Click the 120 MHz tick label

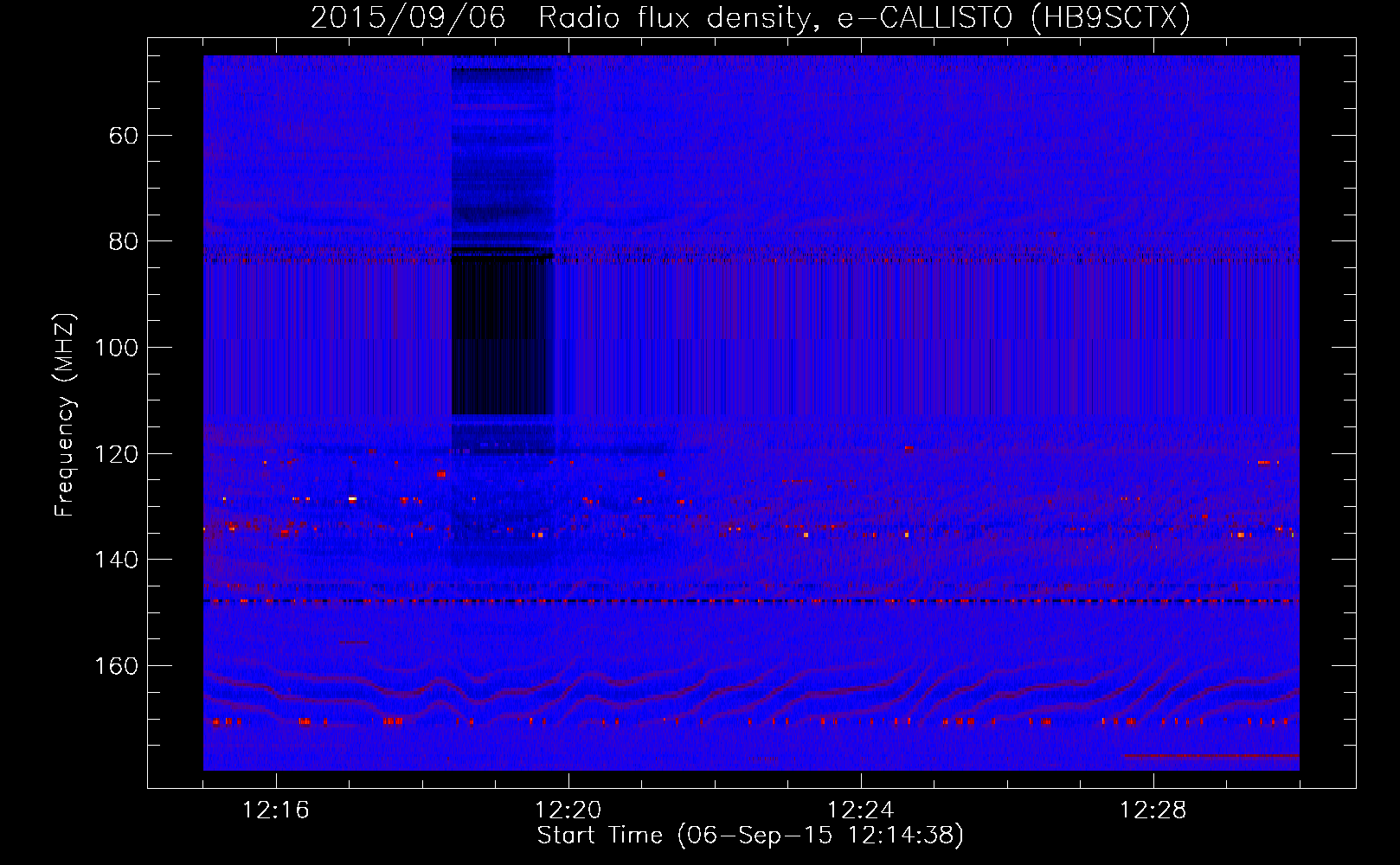(x=116, y=454)
